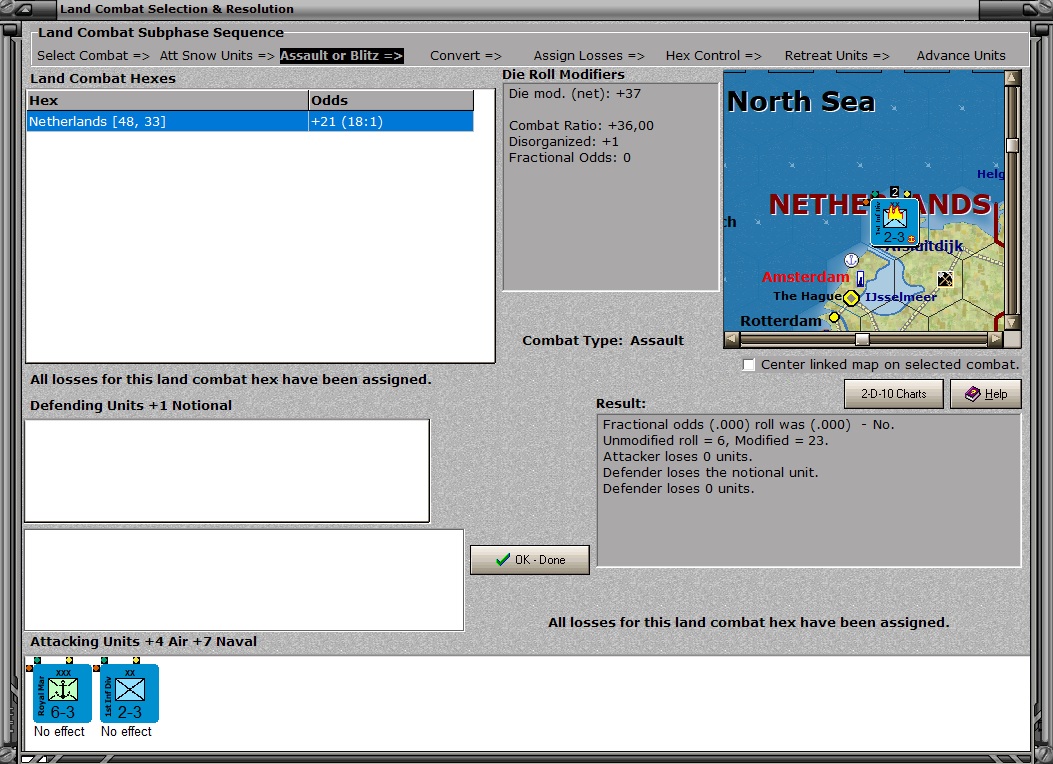
Task: Click the map's horizontal scrollbar right arrow
Action: pyautogui.click(x=996, y=339)
